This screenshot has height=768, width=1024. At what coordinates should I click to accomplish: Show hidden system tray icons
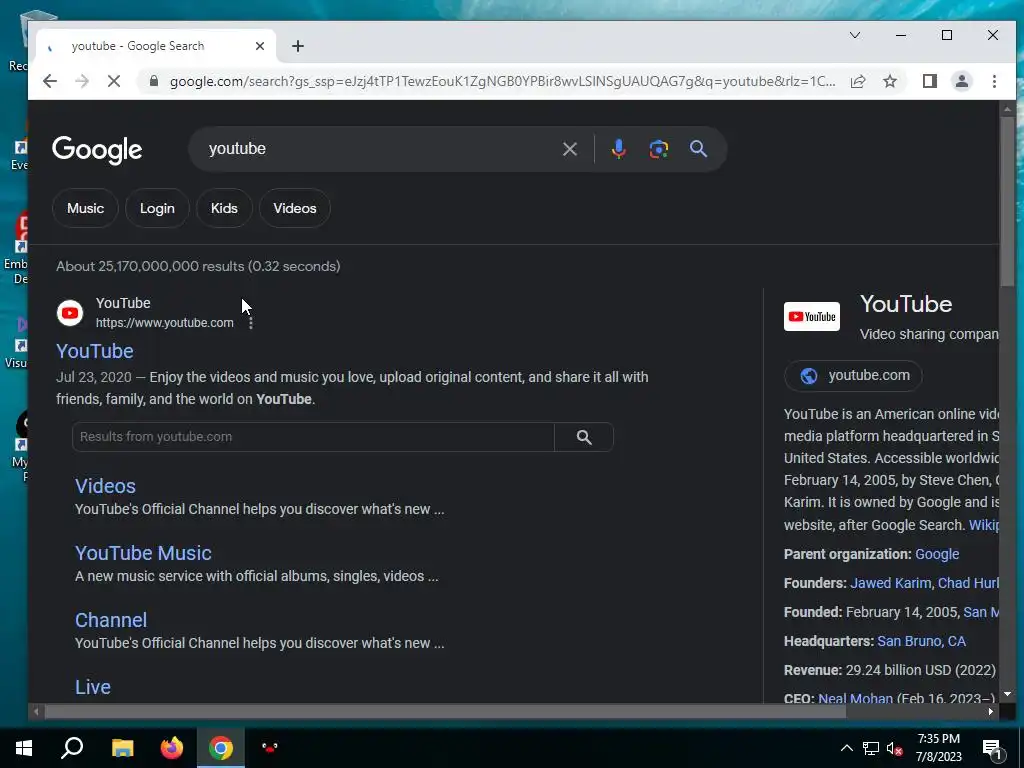[846, 748]
